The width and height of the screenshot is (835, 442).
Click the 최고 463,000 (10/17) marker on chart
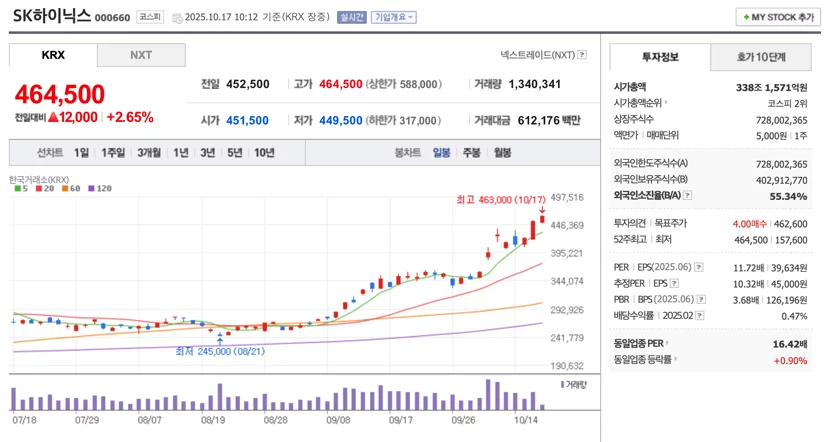click(x=501, y=200)
